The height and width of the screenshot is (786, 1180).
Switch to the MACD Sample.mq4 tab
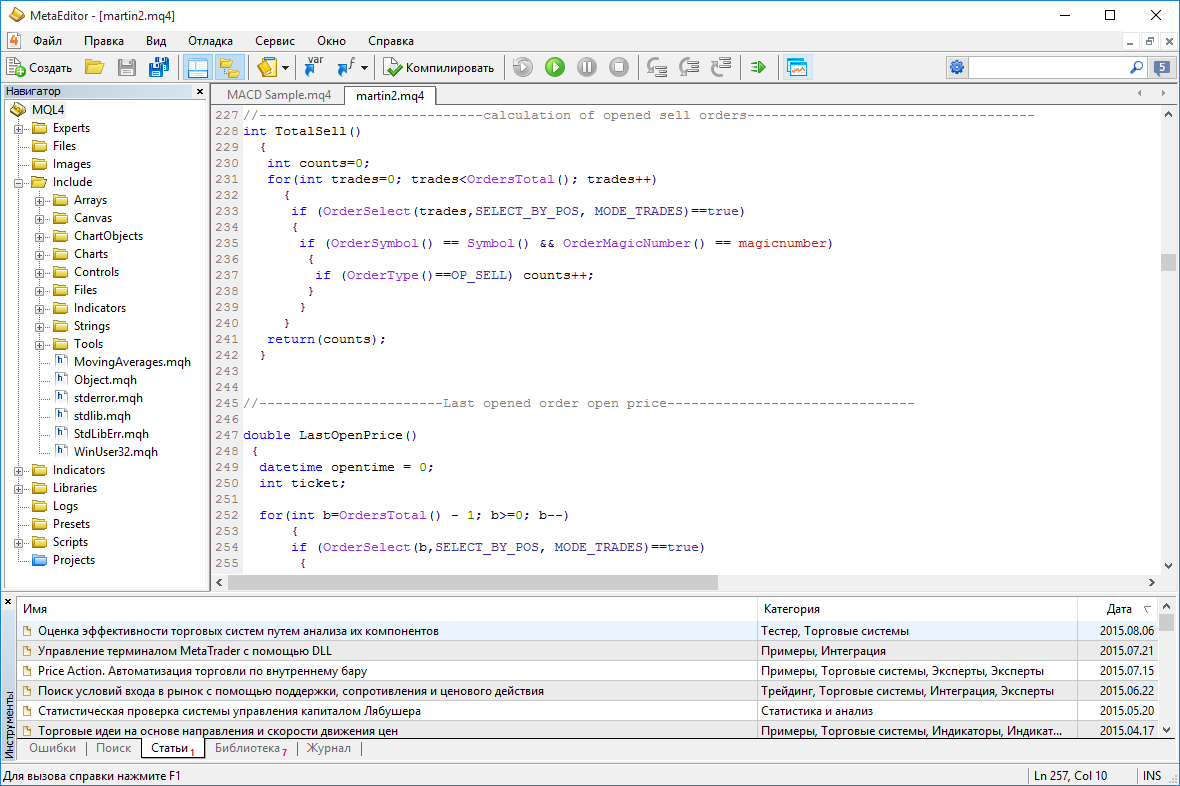coord(279,95)
